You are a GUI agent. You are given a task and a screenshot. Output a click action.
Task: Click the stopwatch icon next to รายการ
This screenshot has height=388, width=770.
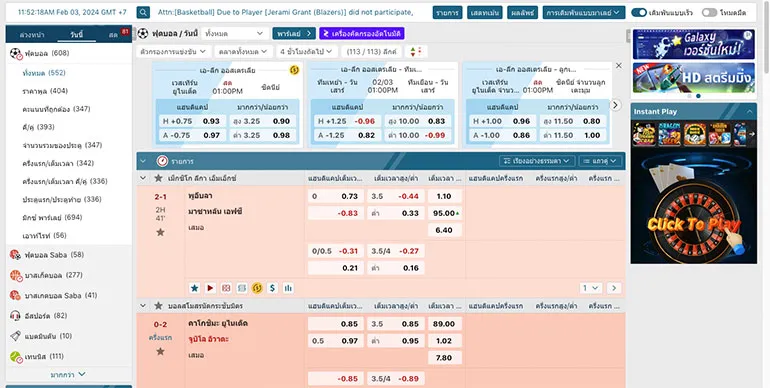coord(162,161)
